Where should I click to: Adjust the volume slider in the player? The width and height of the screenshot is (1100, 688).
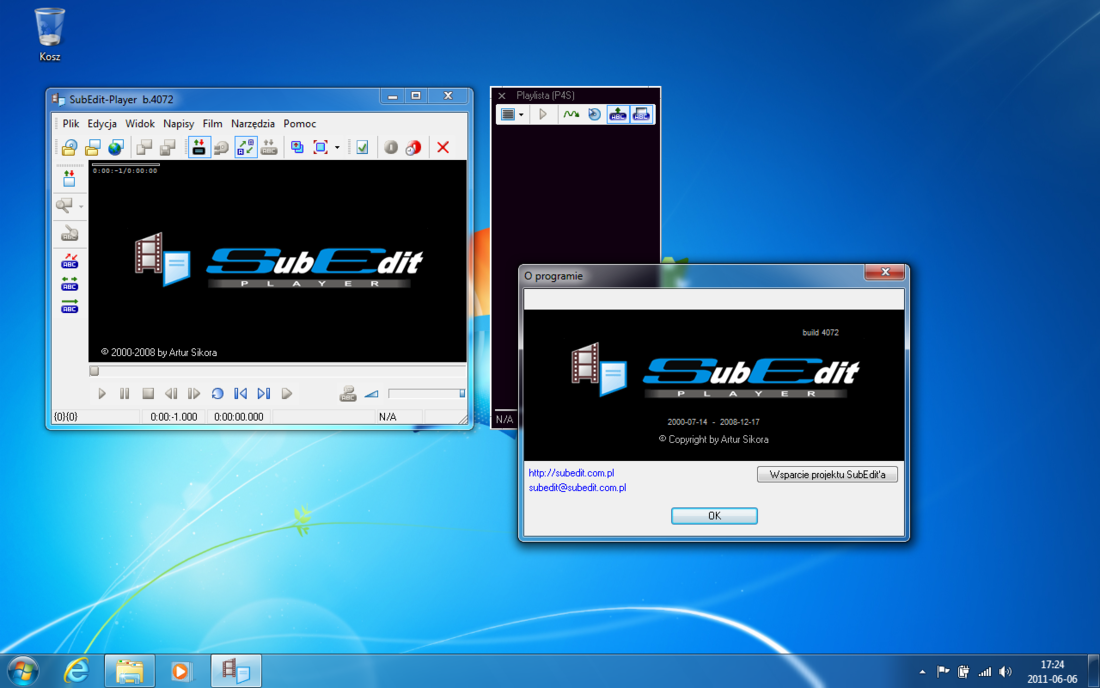pos(427,393)
